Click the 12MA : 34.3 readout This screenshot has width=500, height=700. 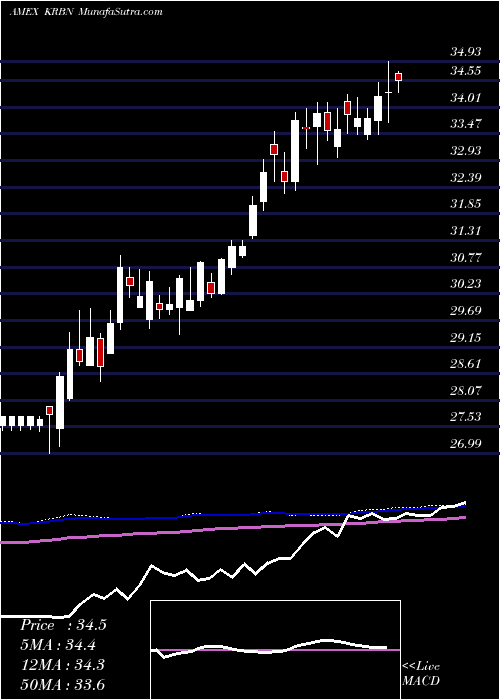(62, 665)
